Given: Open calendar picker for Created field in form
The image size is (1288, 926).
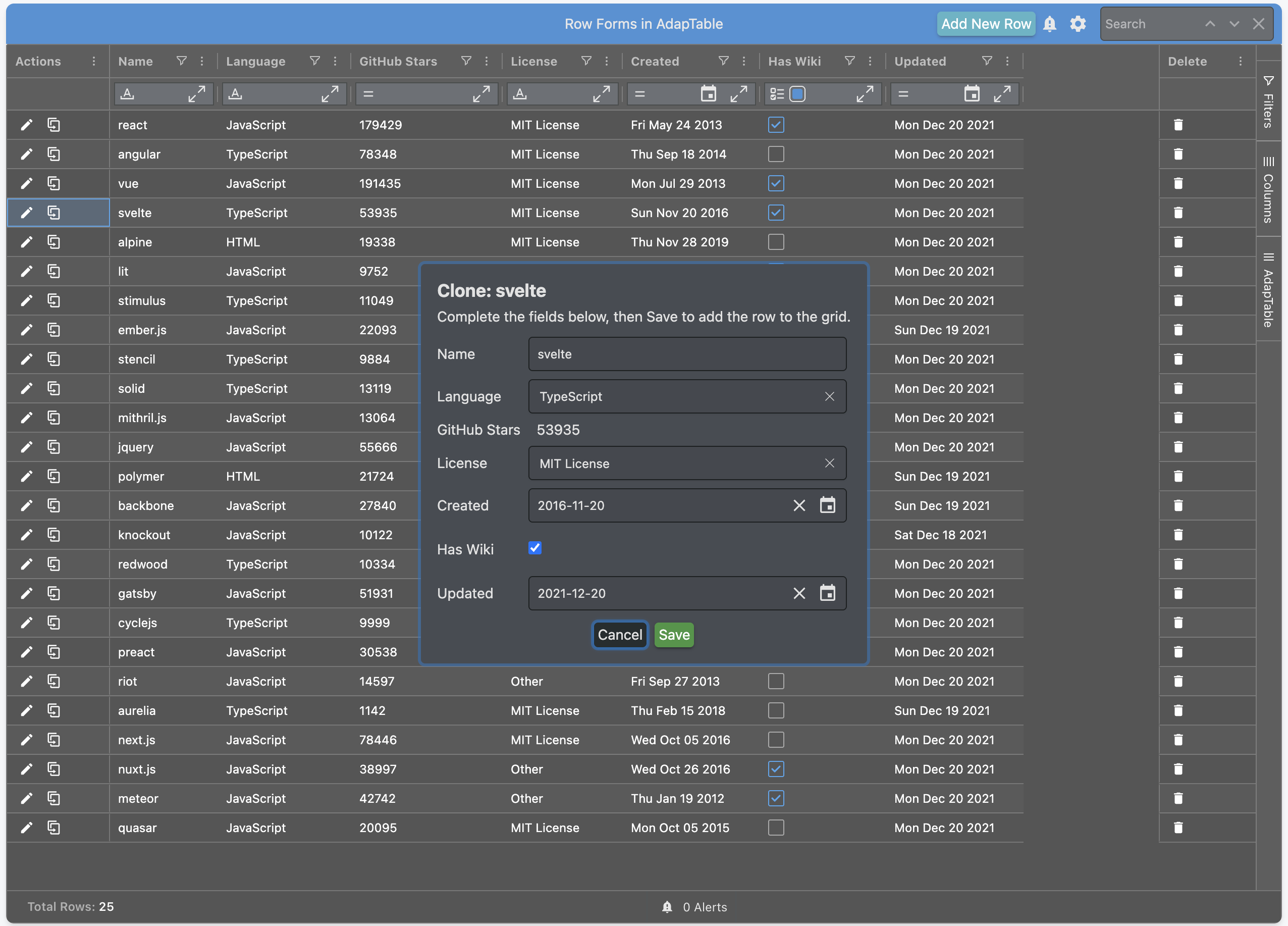Looking at the screenshot, I should pos(827,505).
